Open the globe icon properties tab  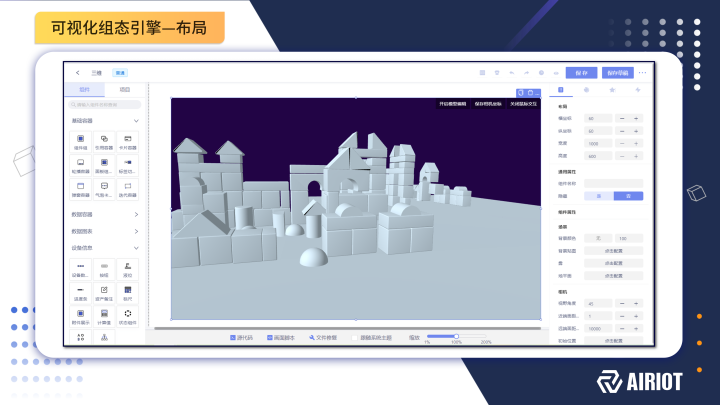(586, 90)
